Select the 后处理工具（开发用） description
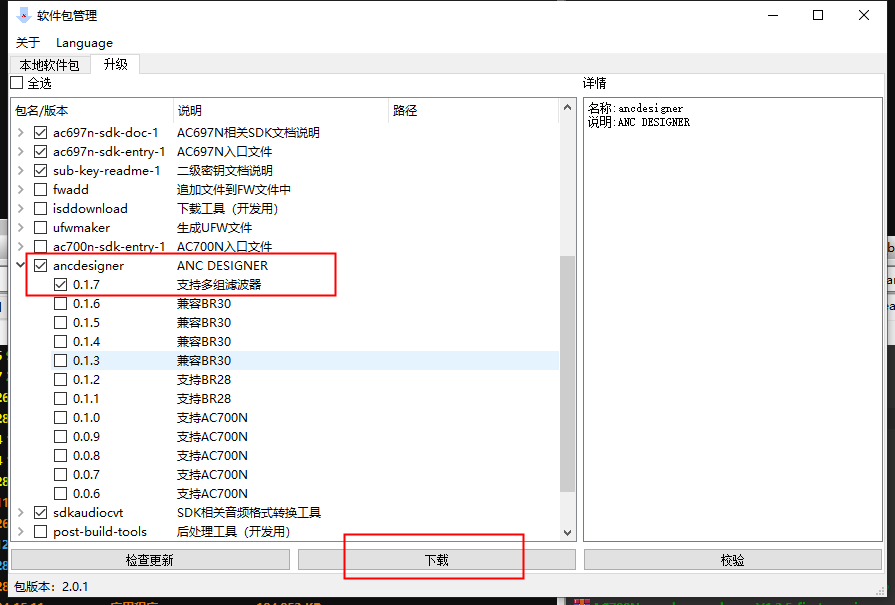 (233, 531)
